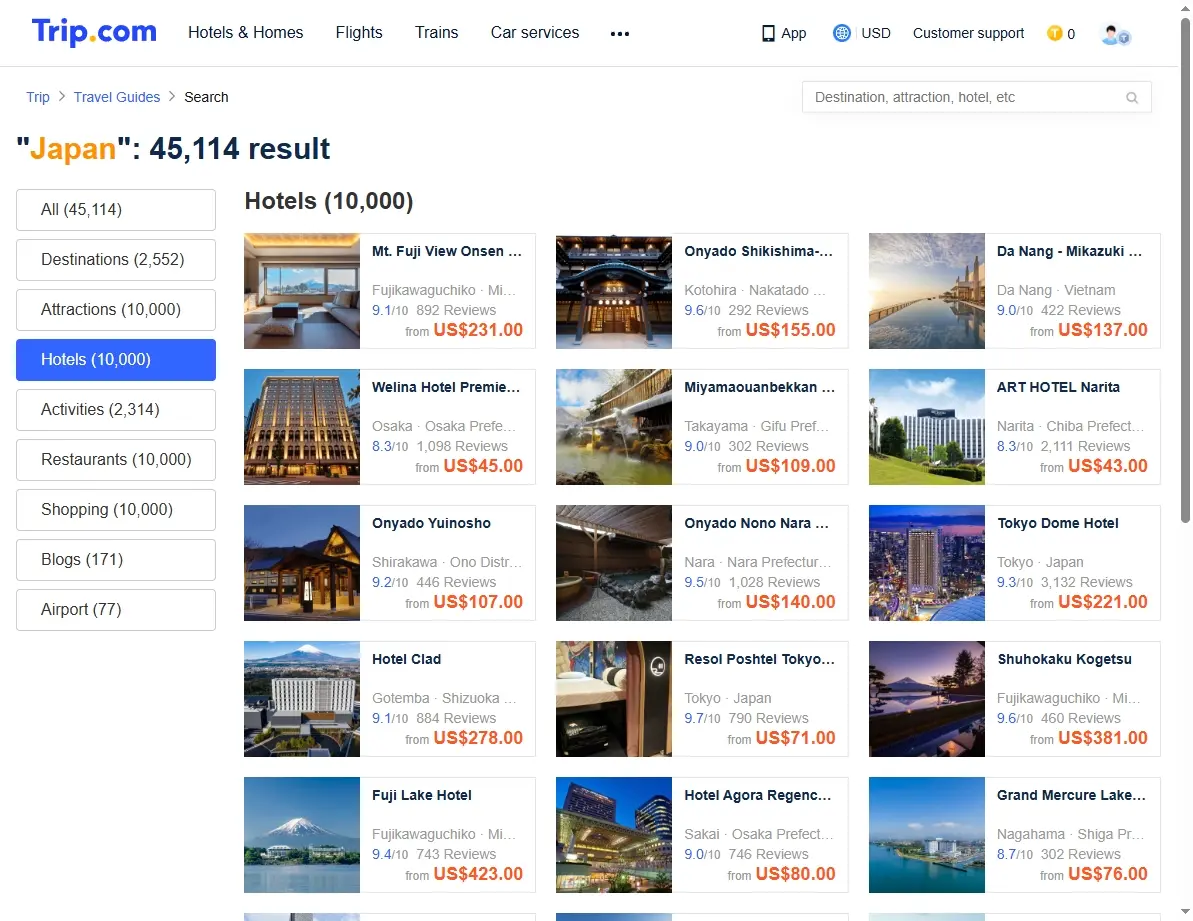Viewport: 1193px width, 921px height.
Task: Click the US$71.00 price
Action: coord(796,738)
